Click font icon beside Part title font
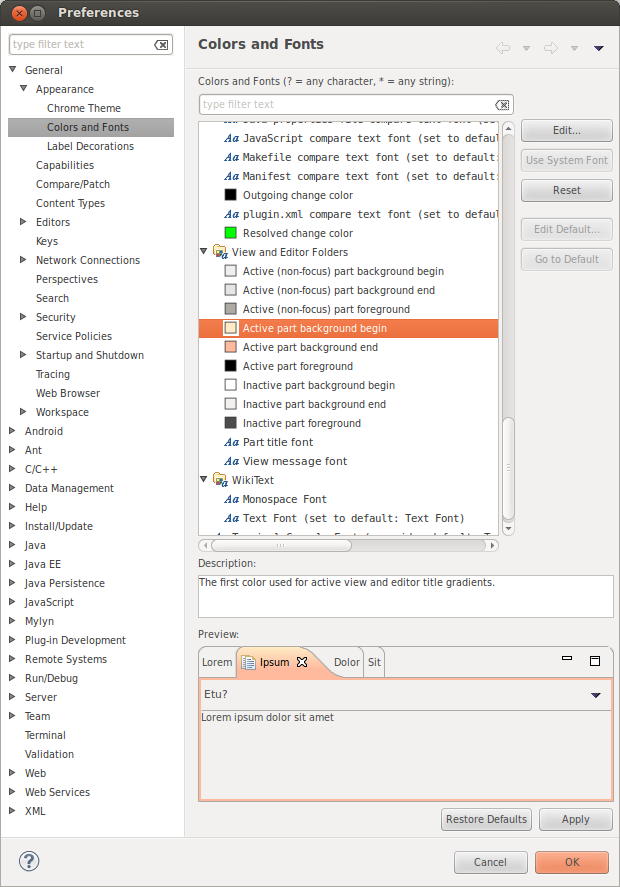The image size is (620, 887). pos(231,442)
